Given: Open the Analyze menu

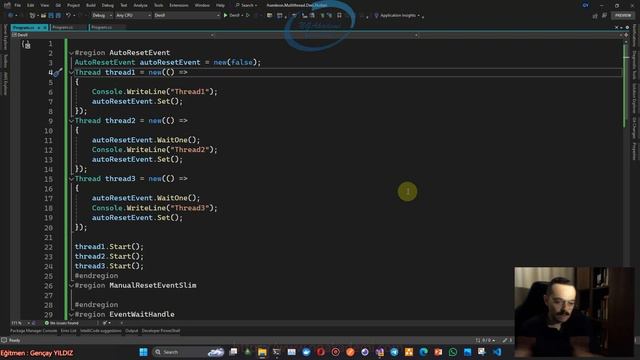Looking at the screenshot, I should coord(140,5).
